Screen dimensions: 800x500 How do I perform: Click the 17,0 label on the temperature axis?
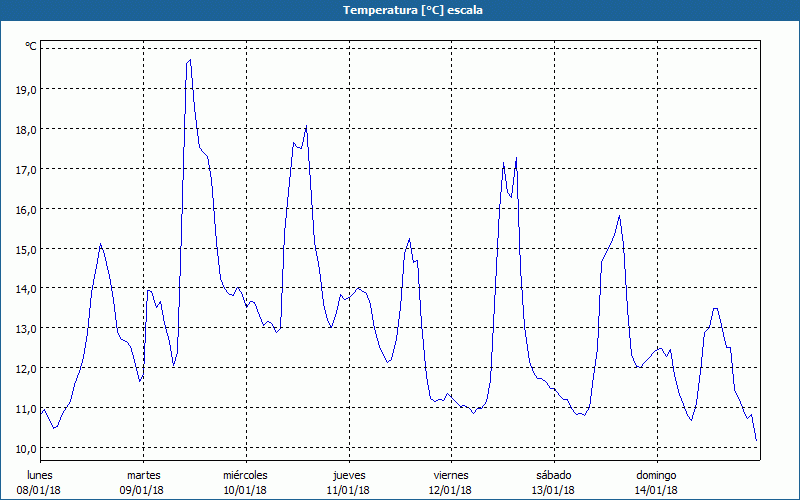(26, 169)
